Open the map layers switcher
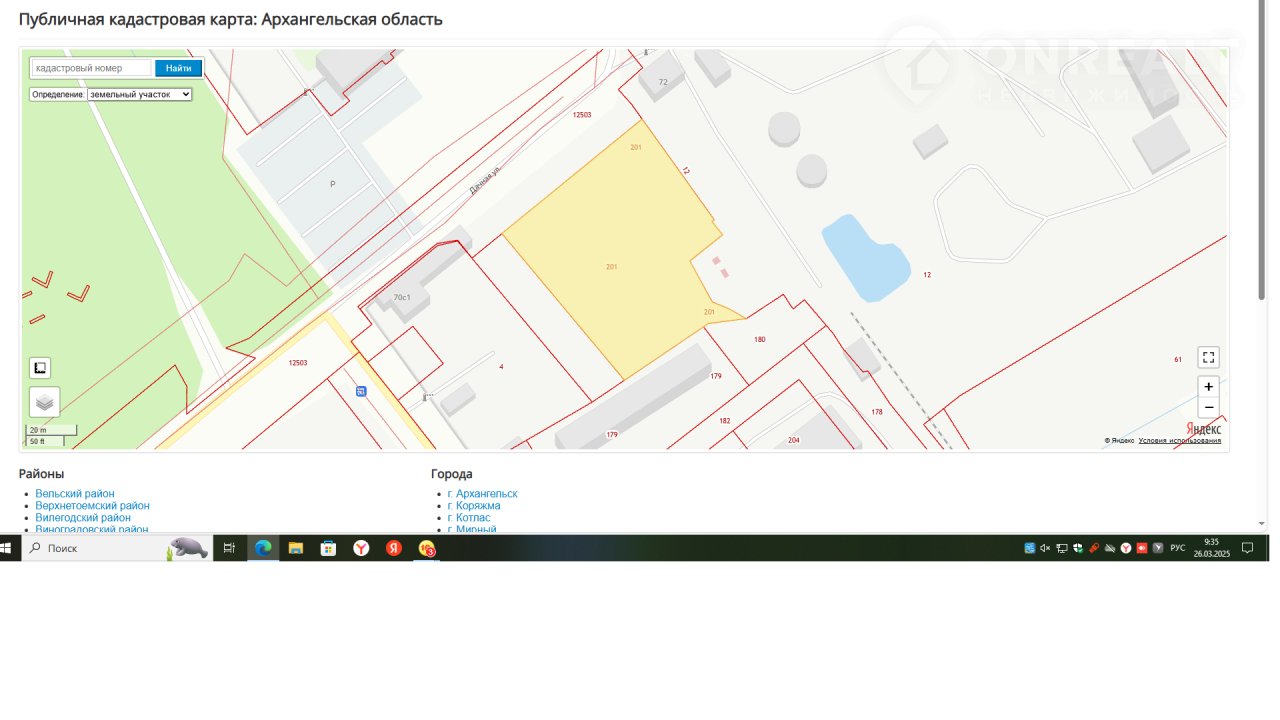 (44, 402)
